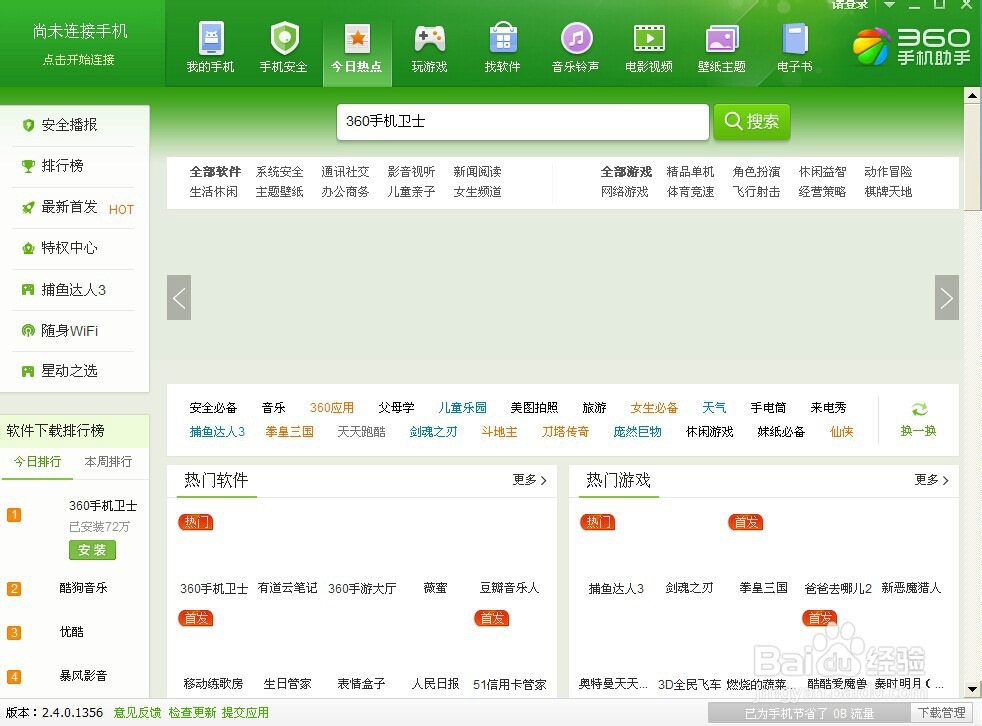The height and width of the screenshot is (726, 982).
Task: Expand 更多 next to 热门游戏
Action: (931, 480)
